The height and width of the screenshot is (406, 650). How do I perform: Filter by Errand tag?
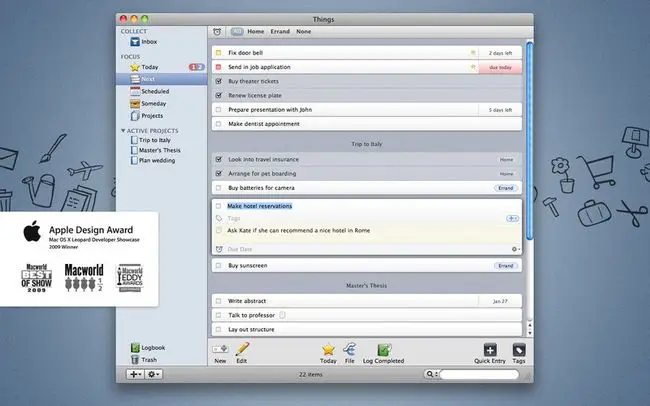tap(280, 32)
